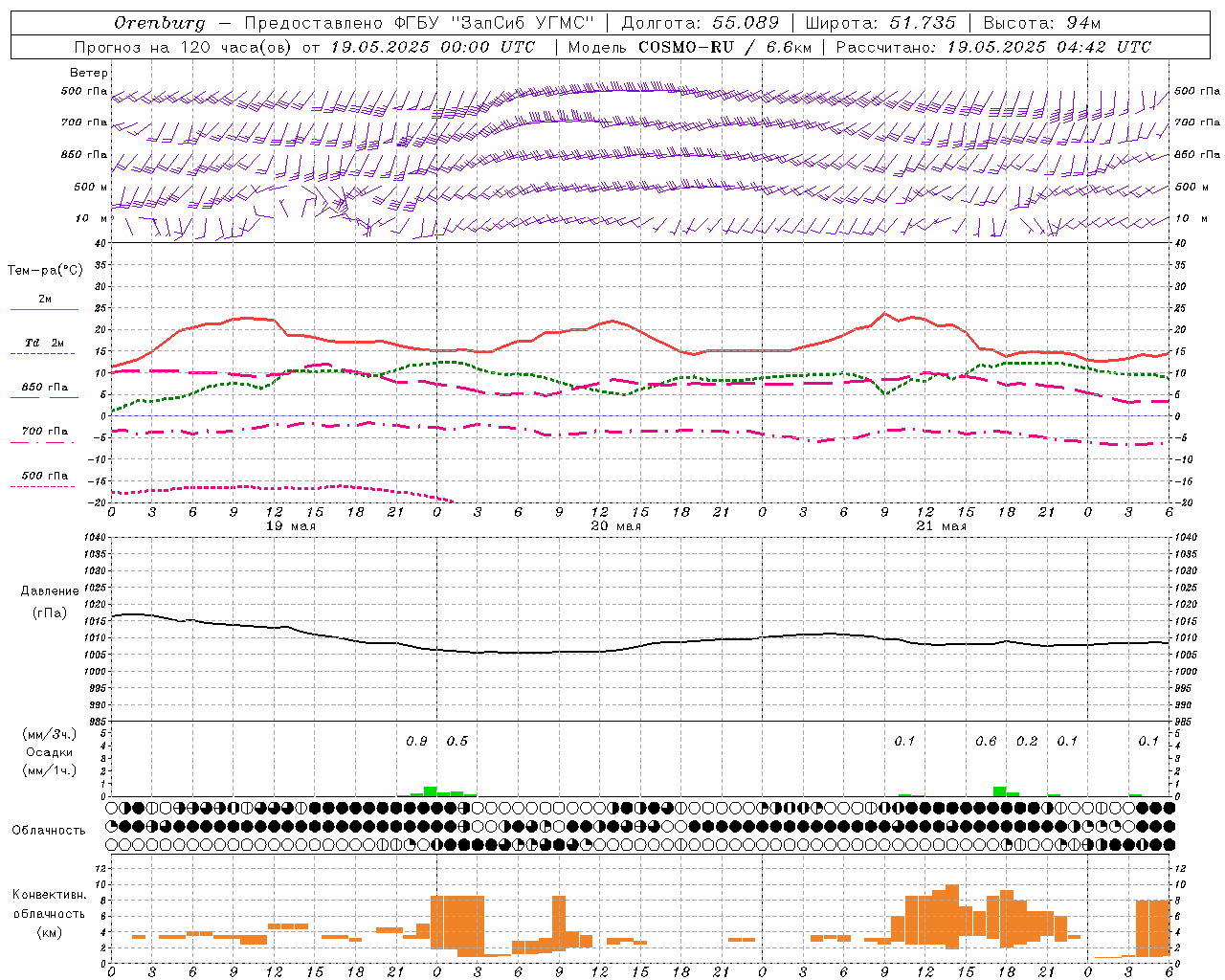Screen dimensions: 1225x980
Task: Click the (мм/3ч.) precipitation unit label
Action: [48, 734]
